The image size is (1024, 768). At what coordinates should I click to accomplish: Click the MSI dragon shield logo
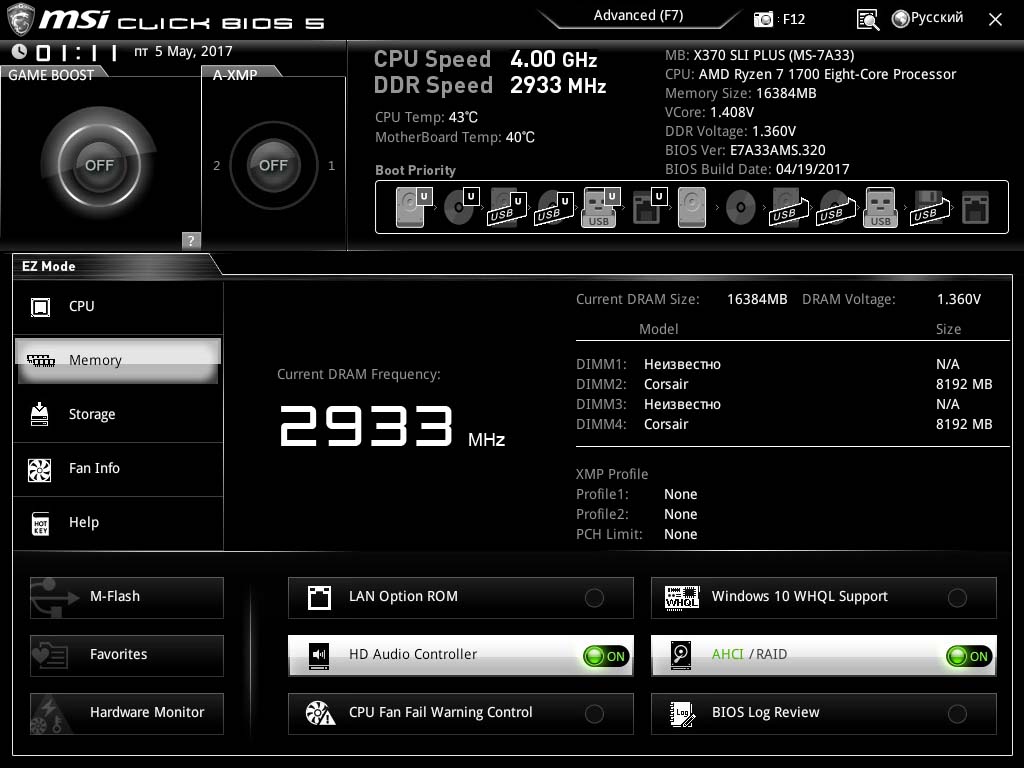pyautogui.click(x=20, y=20)
